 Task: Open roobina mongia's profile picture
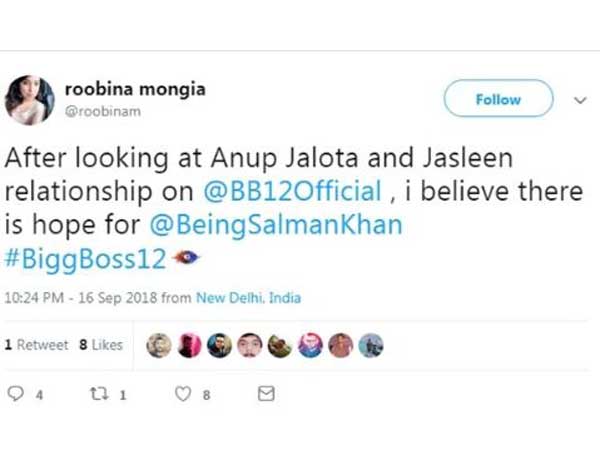[x=29, y=100]
